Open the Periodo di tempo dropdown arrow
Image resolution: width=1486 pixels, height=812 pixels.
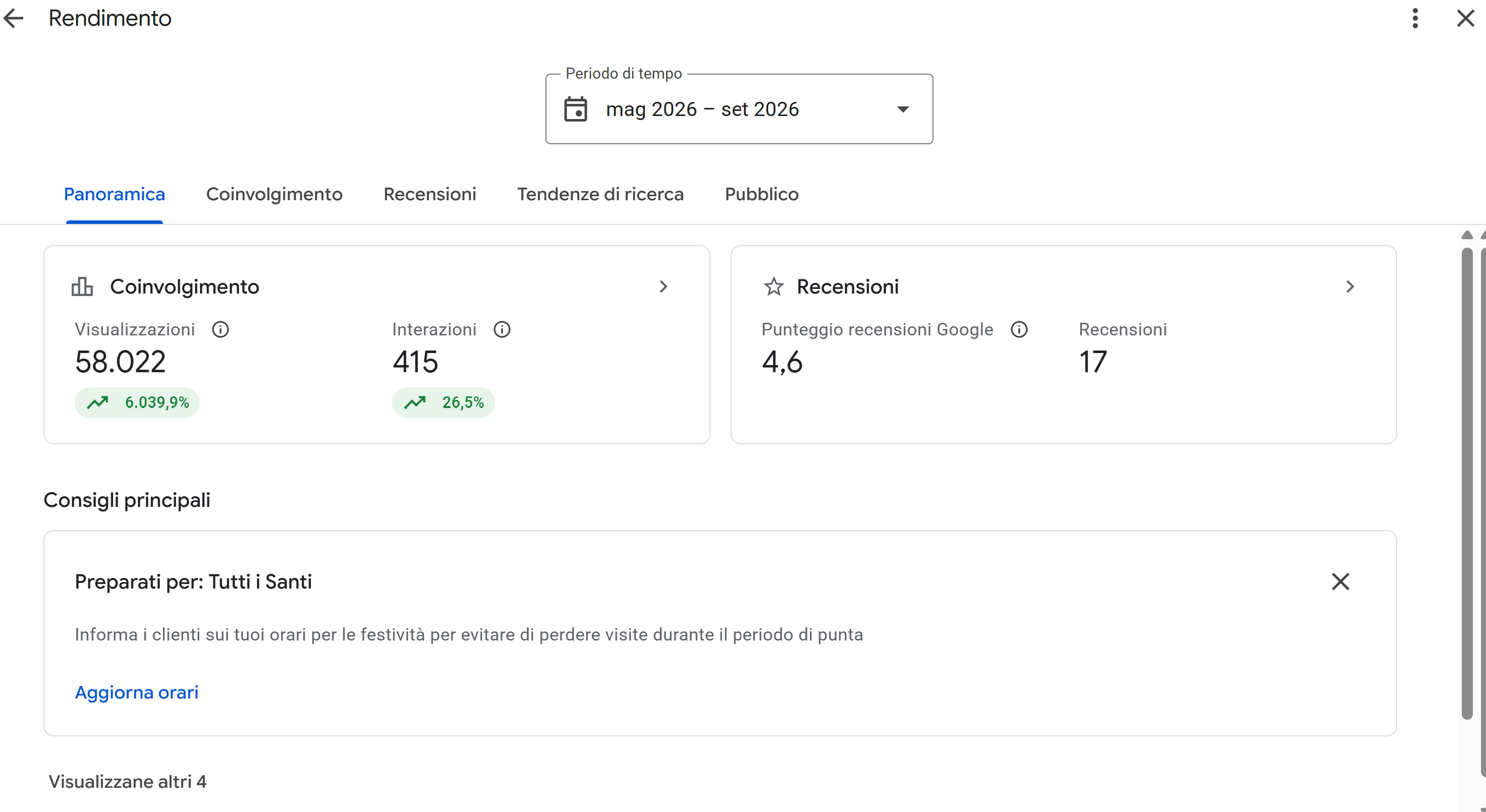point(903,109)
